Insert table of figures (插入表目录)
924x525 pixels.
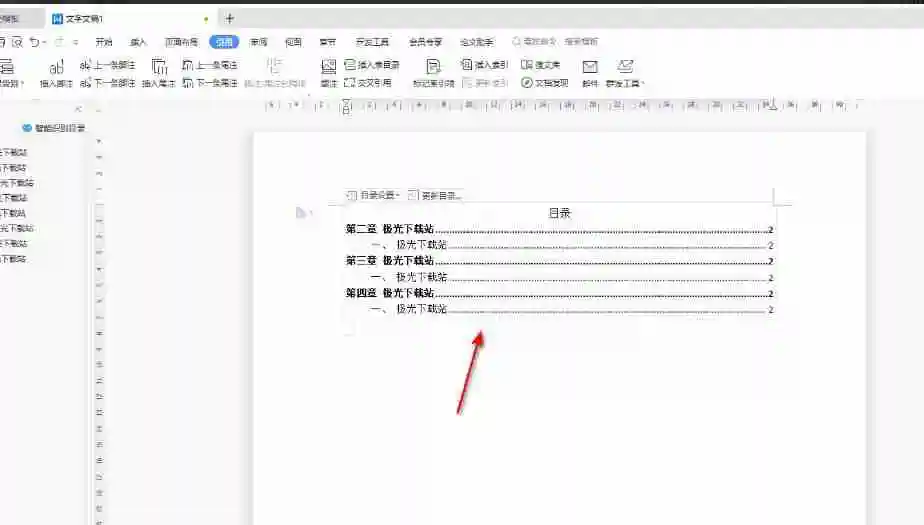372,65
